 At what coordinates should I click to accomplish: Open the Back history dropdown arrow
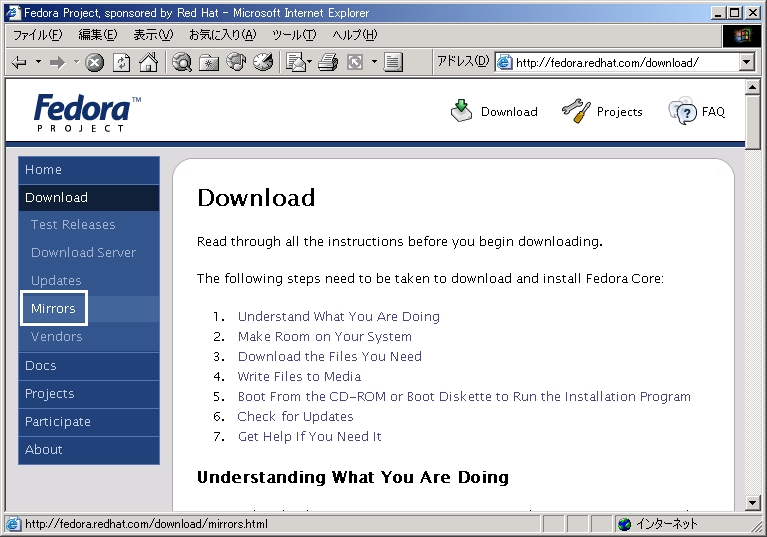38,62
